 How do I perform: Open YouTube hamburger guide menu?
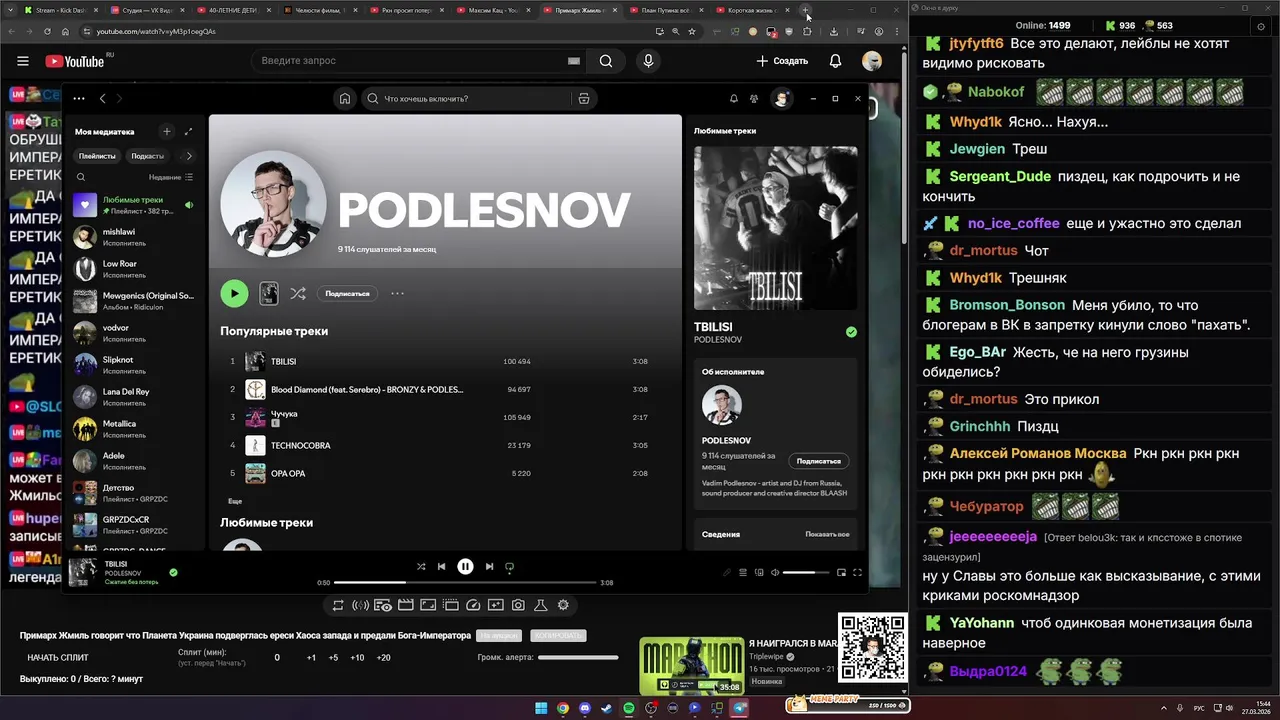pos(23,61)
